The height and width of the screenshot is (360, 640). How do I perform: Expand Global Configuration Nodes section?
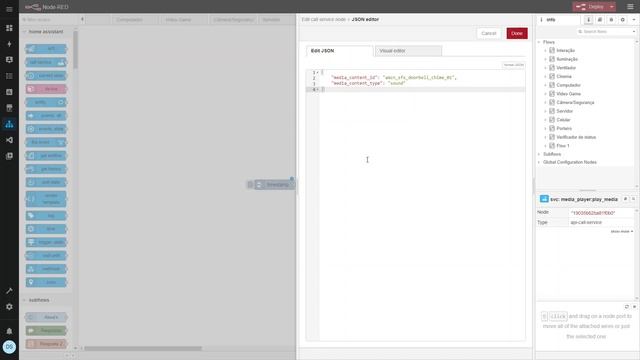tap(539, 162)
